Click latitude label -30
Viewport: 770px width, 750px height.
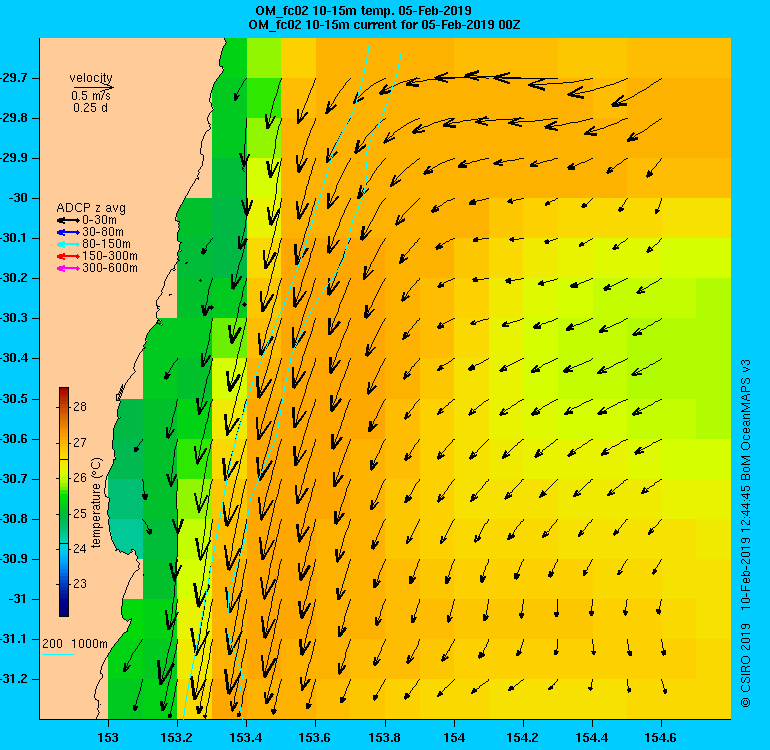18,198
